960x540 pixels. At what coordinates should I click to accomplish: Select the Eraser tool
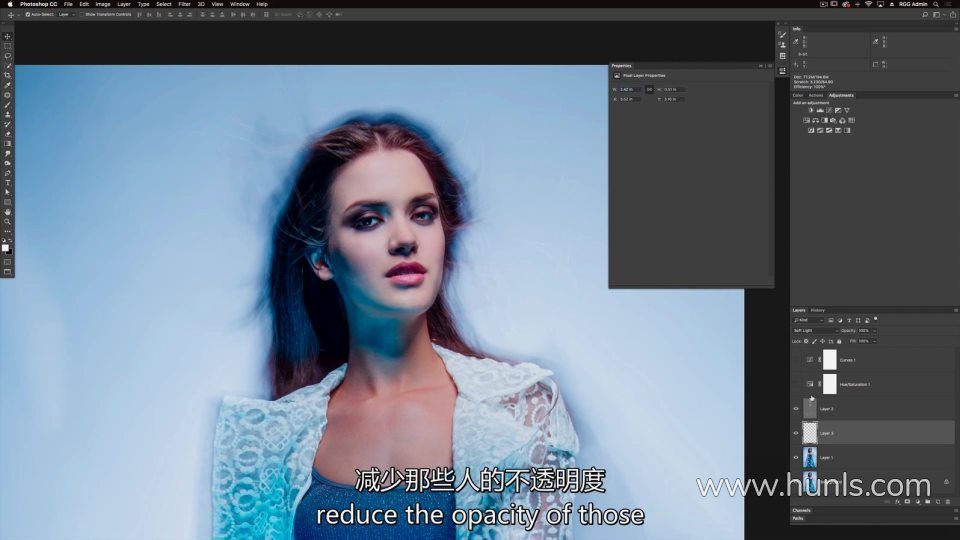click(x=7, y=134)
